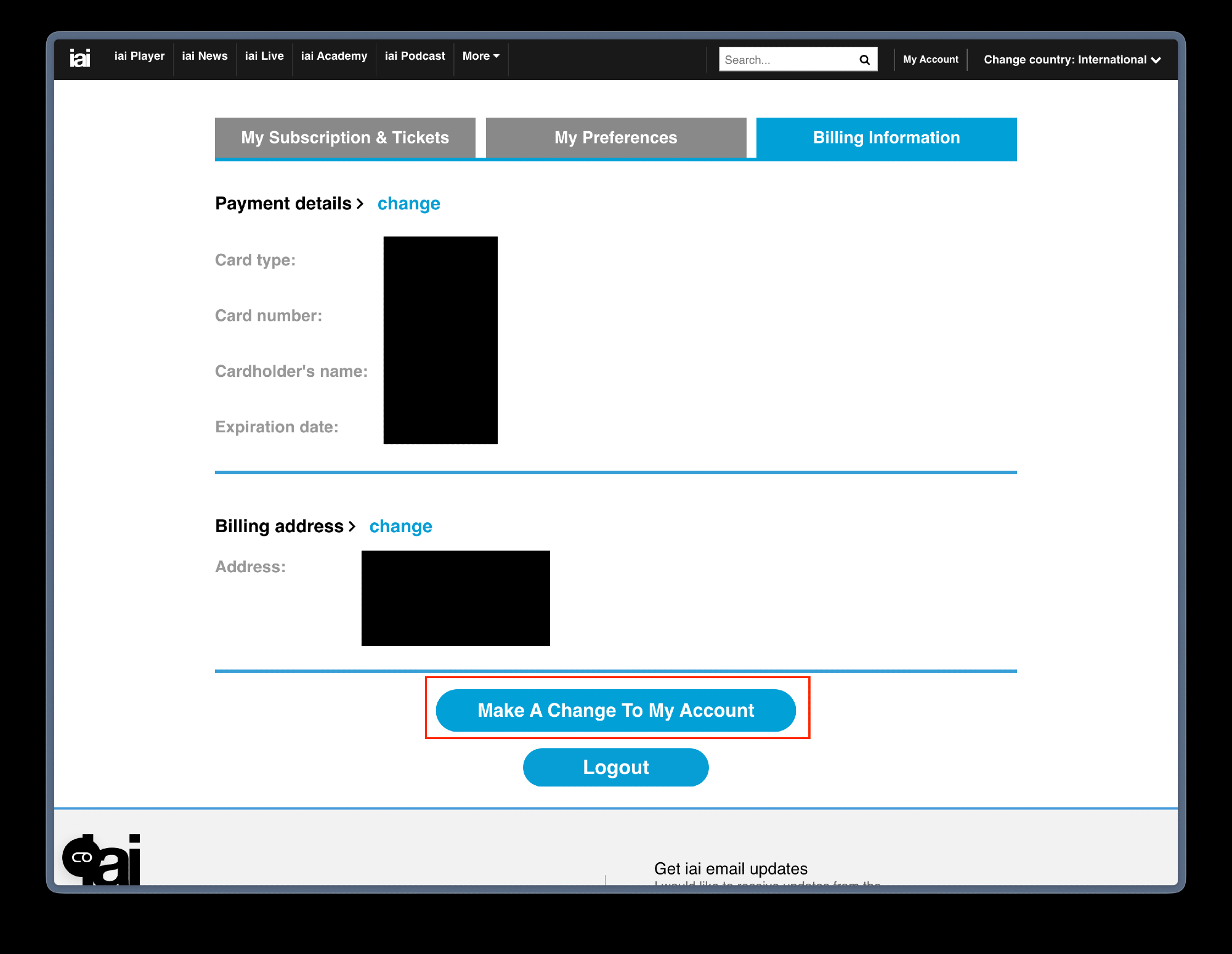Viewport: 1232px width, 954px height.
Task: Click the chevron beside Billing address
Action: pyautogui.click(x=352, y=527)
